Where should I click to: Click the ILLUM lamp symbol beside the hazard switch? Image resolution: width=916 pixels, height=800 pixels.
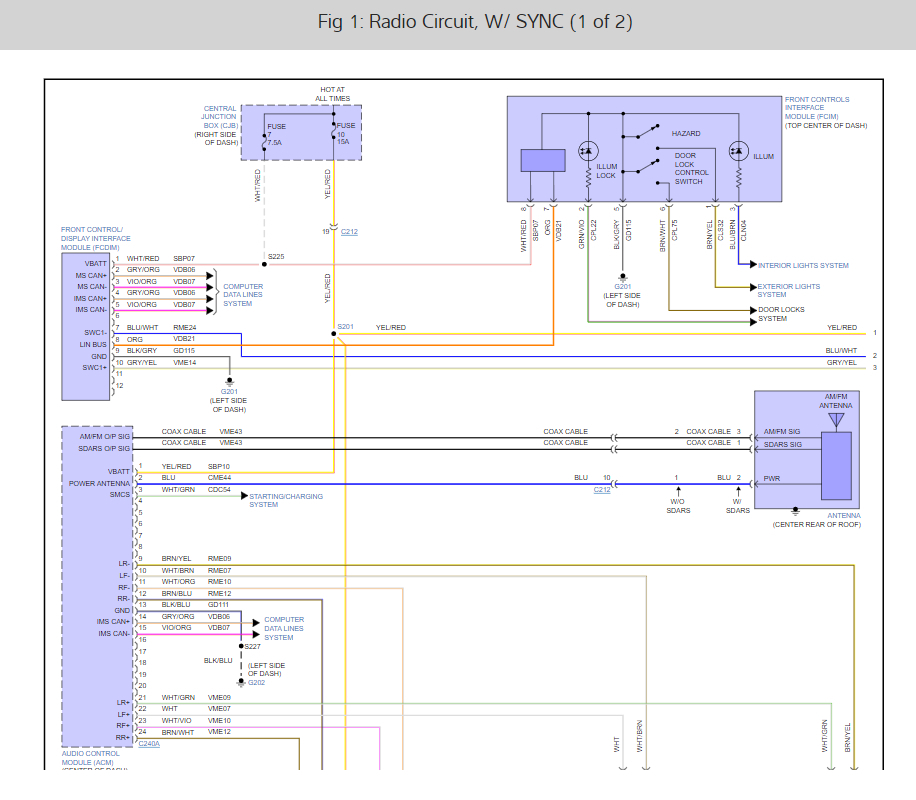[739, 150]
